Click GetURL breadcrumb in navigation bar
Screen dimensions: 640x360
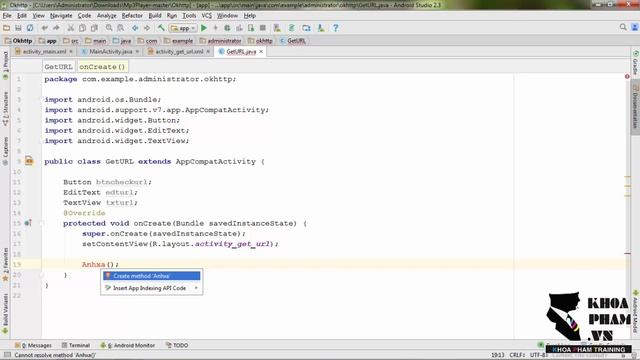[x=293, y=41]
